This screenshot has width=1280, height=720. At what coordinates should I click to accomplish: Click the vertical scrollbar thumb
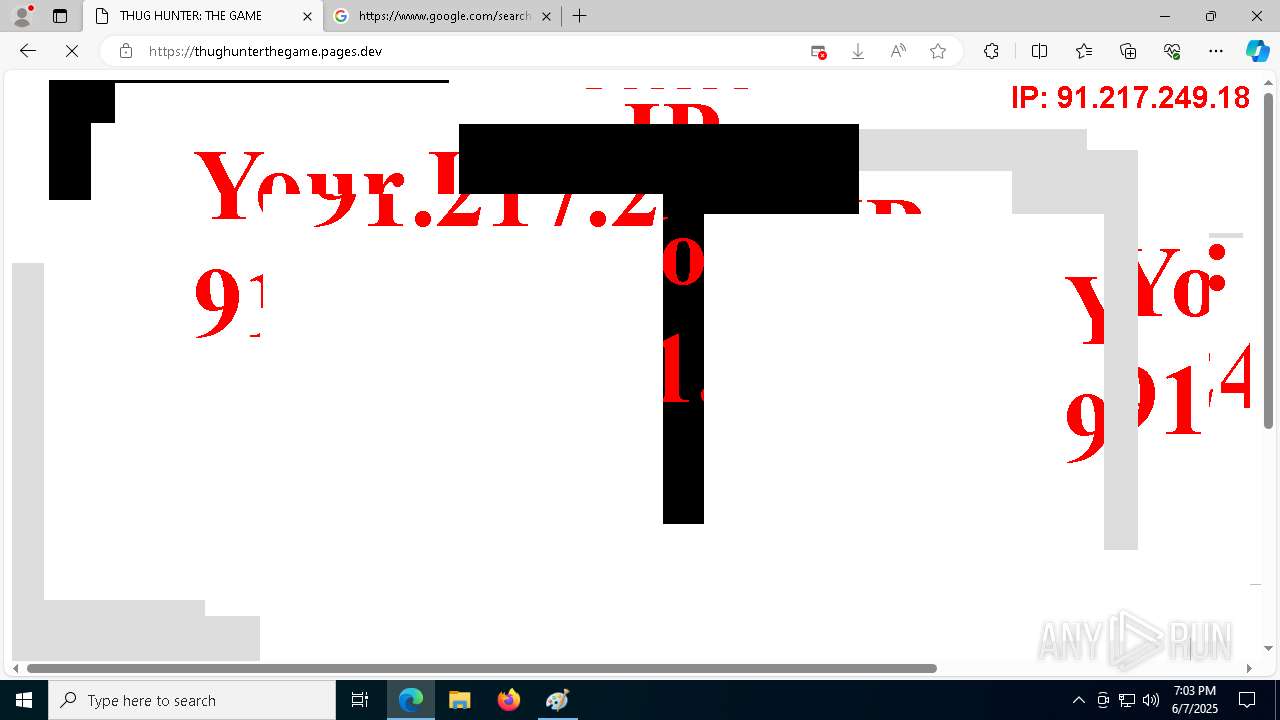[1268, 260]
